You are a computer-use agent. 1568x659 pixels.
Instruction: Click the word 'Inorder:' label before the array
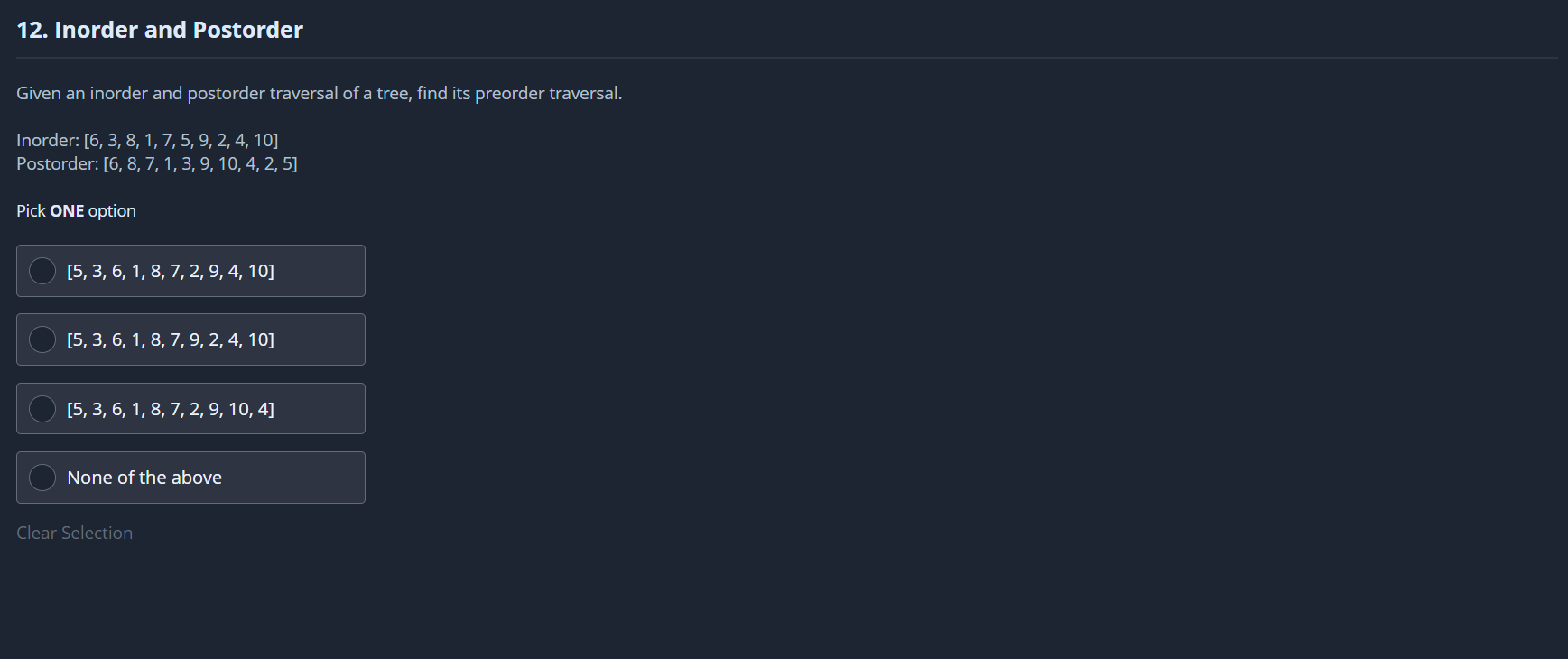click(x=48, y=140)
